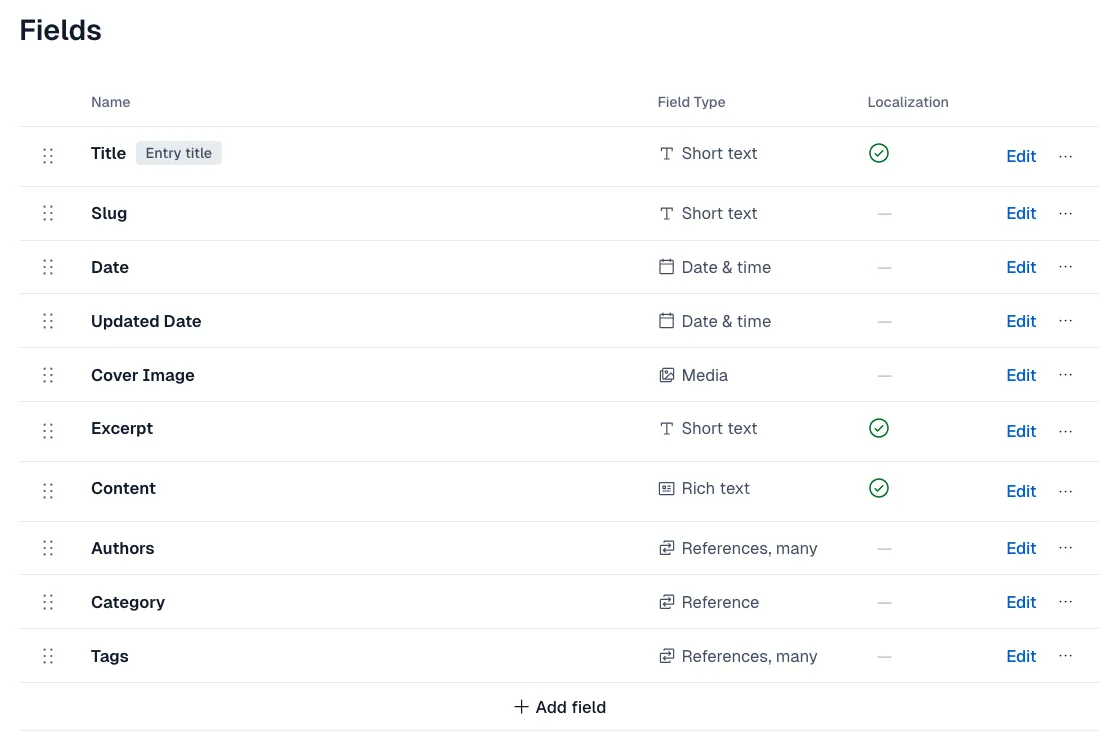Click the localization checkmark for Content

pyautogui.click(x=879, y=488)
